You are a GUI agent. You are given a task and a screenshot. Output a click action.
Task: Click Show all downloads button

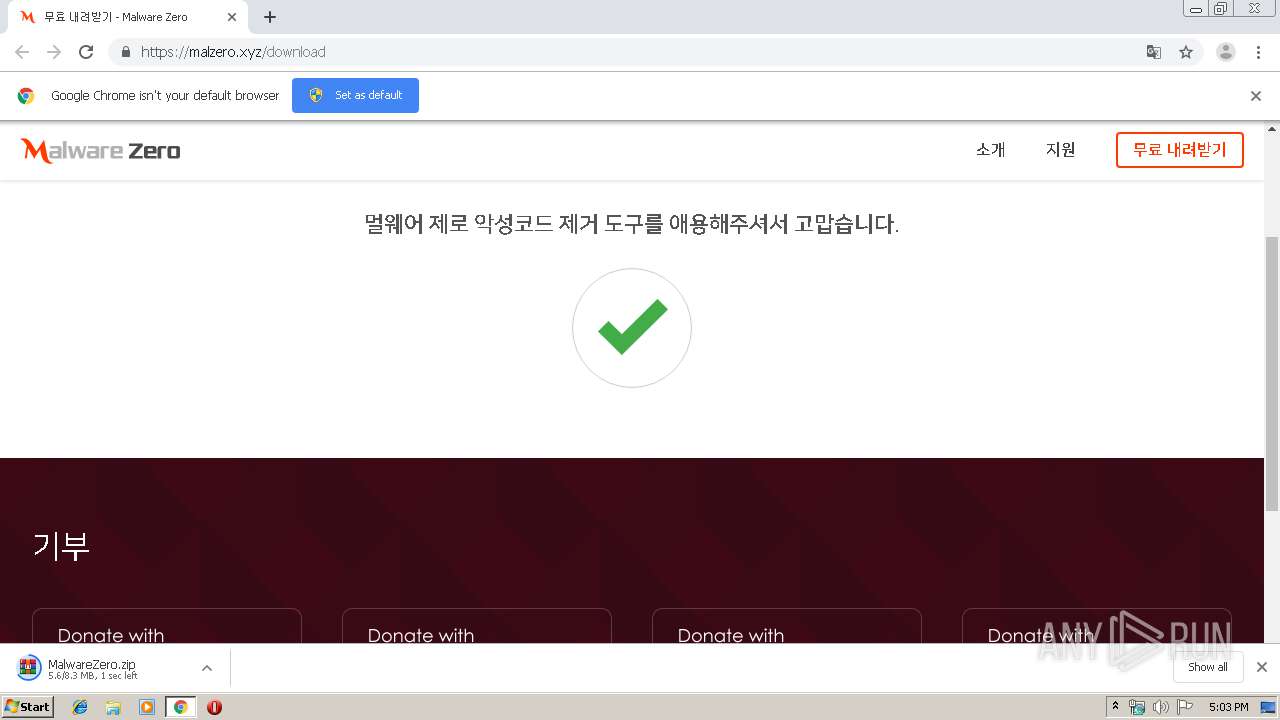pyautogui.click(x=1208, y=667)
